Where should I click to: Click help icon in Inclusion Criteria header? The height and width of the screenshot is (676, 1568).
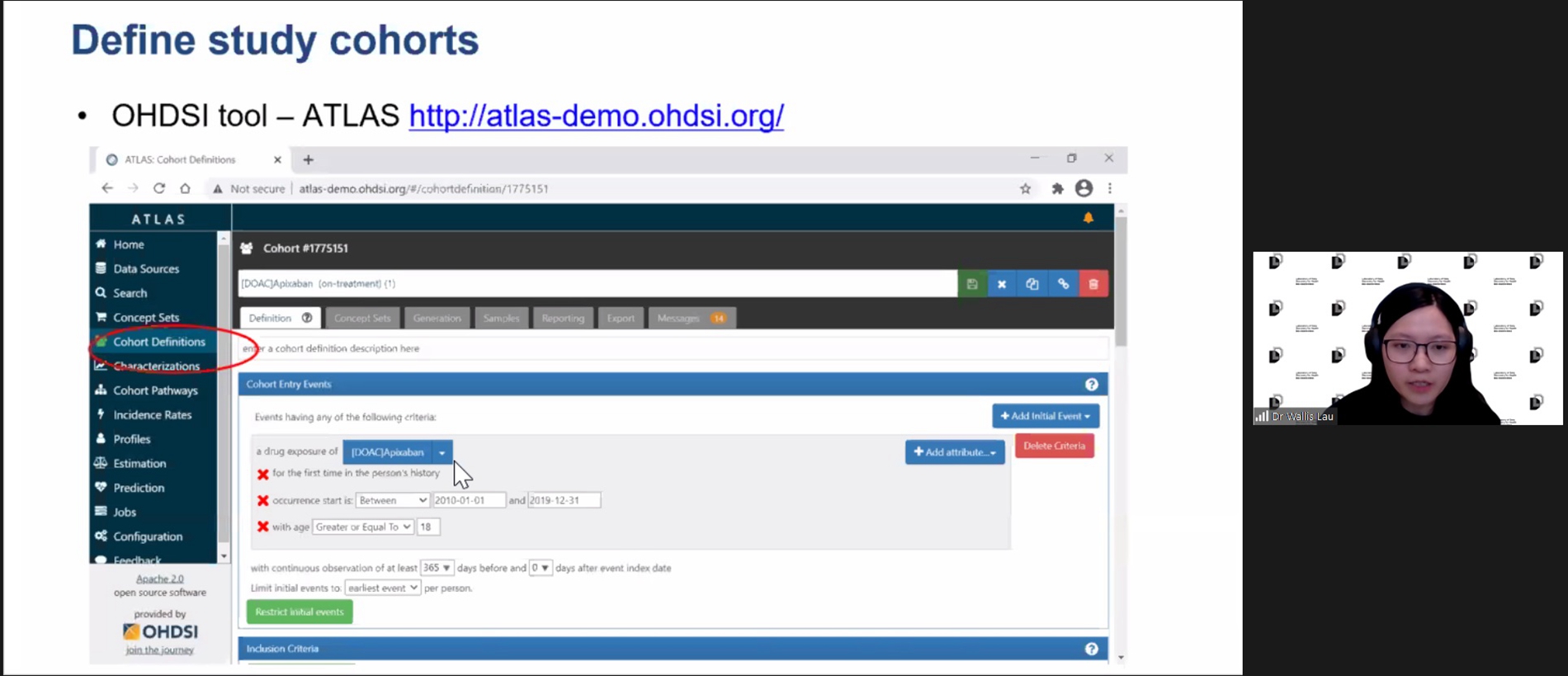[x=1092, y=649]
